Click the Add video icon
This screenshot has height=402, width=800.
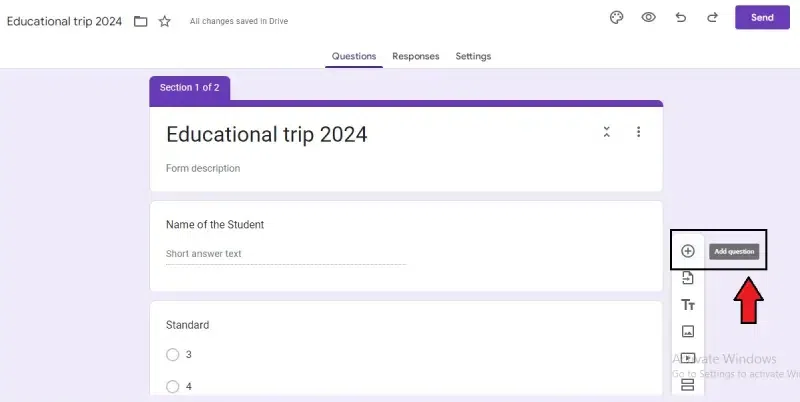[687, 358]
